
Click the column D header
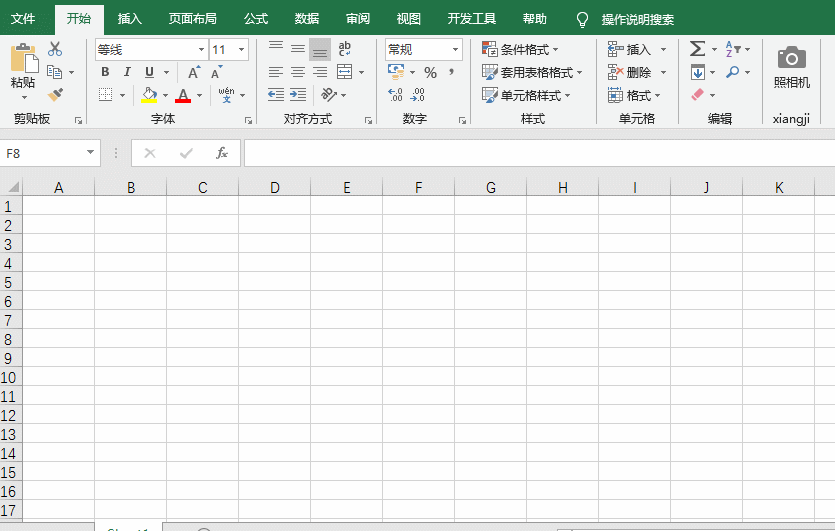pyautogui.click(x=275, y=187)
